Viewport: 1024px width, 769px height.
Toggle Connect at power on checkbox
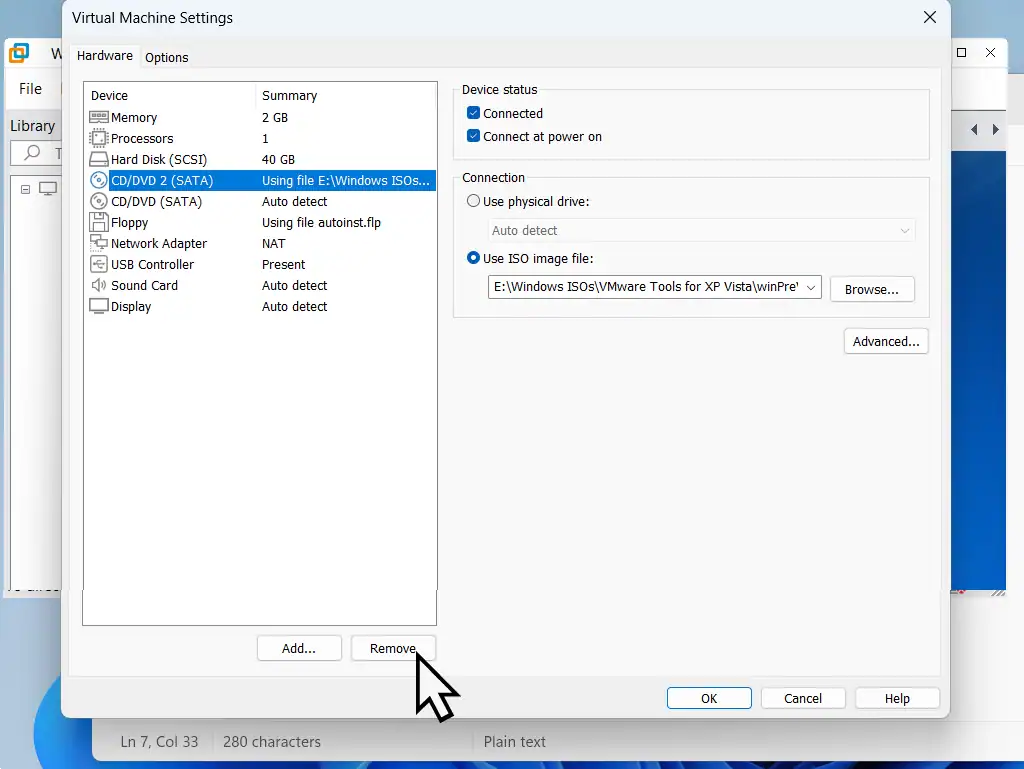pyautogui.click(x=473, y=136)
